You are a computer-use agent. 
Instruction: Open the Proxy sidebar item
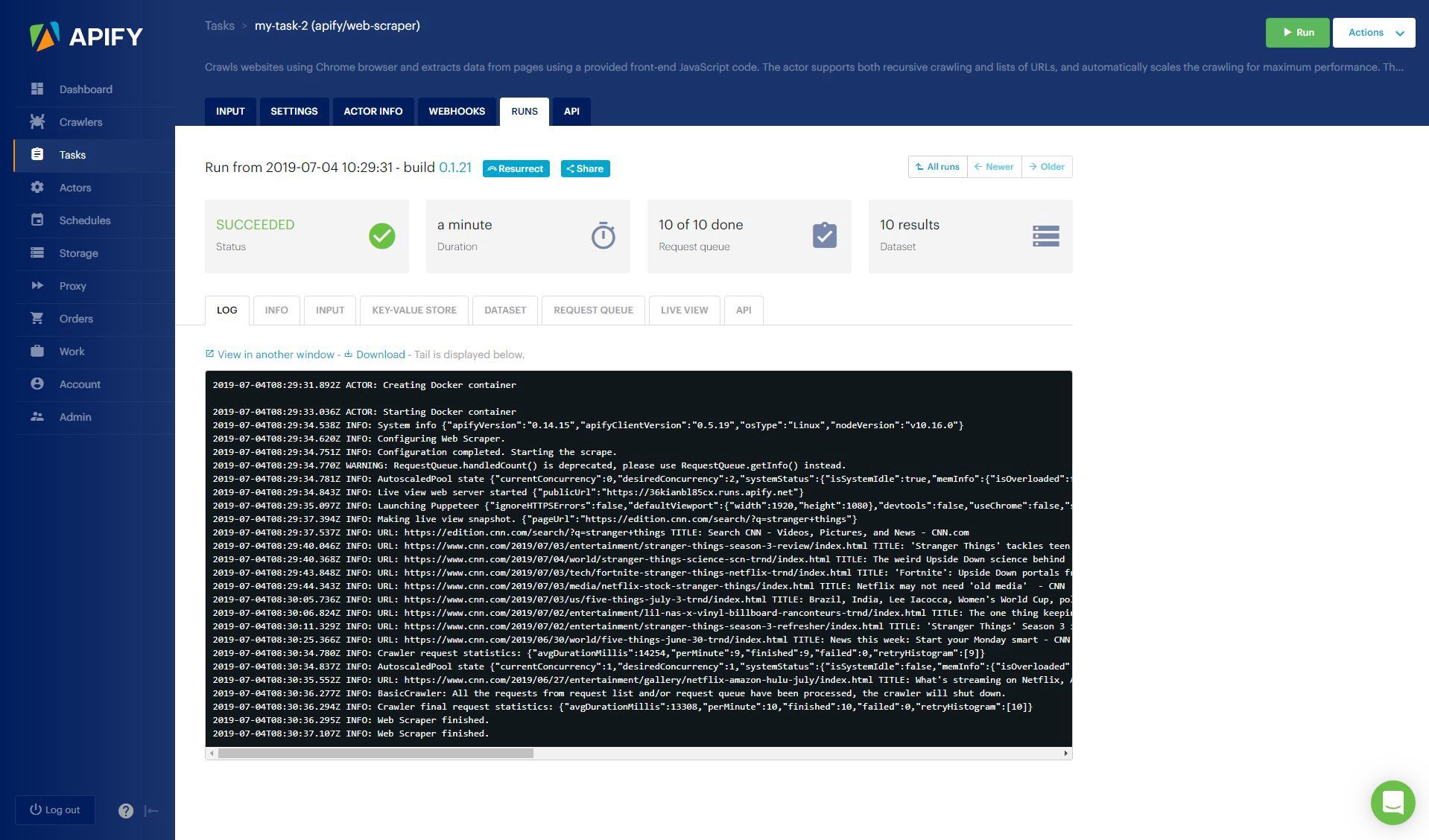[95, 286]
